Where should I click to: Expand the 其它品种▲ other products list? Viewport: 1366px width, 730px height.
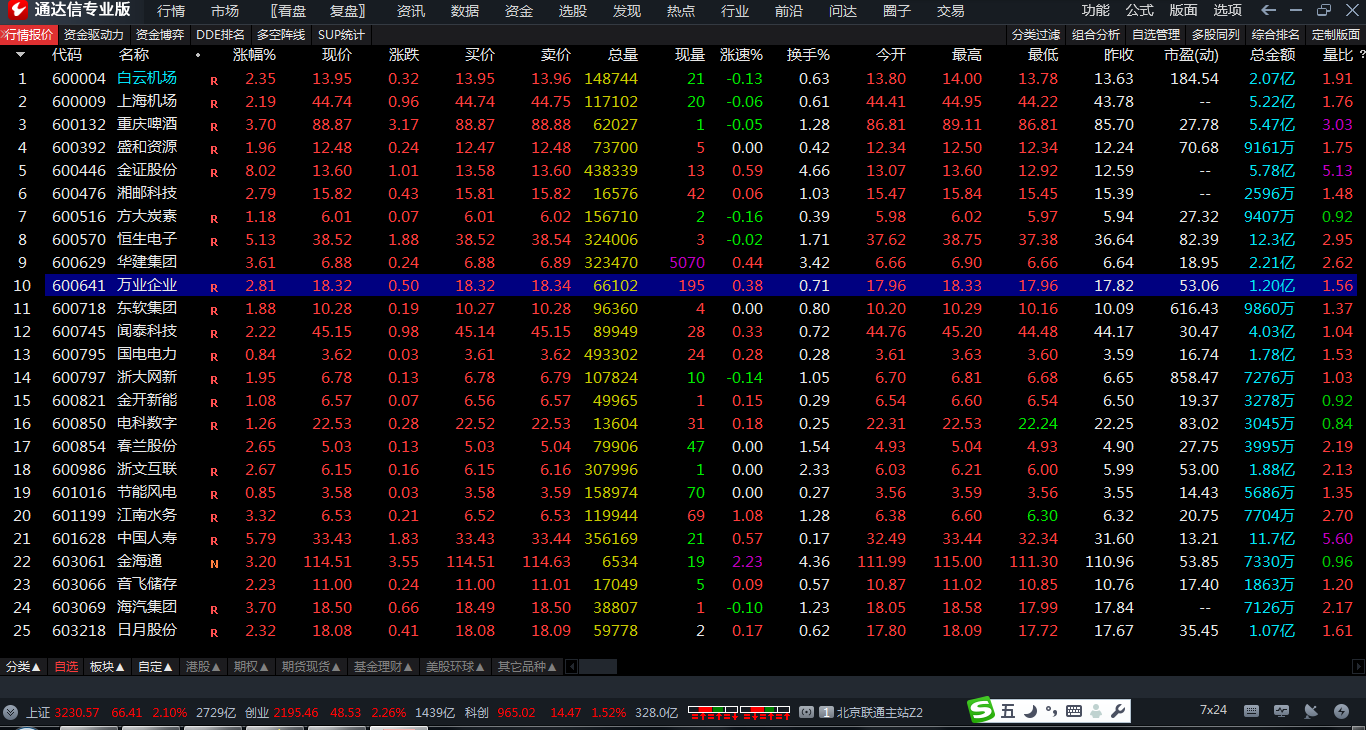click(x=528, y=666)
